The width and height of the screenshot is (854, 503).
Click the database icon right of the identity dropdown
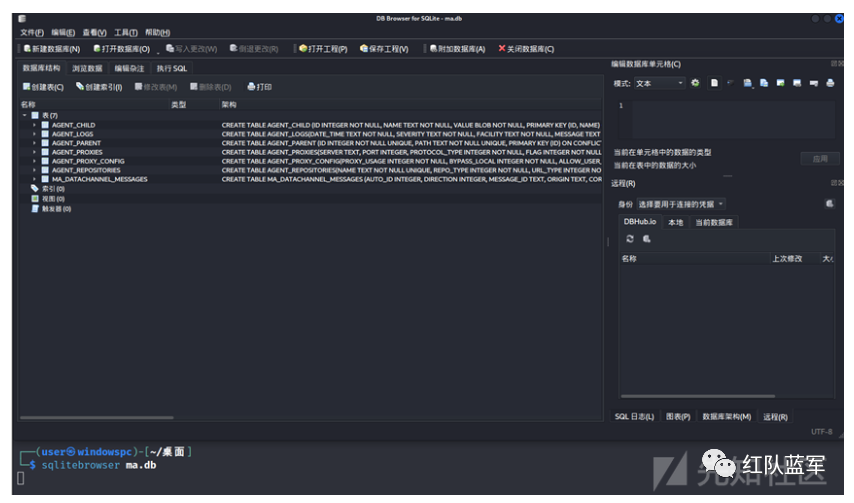tap(829, 204)
